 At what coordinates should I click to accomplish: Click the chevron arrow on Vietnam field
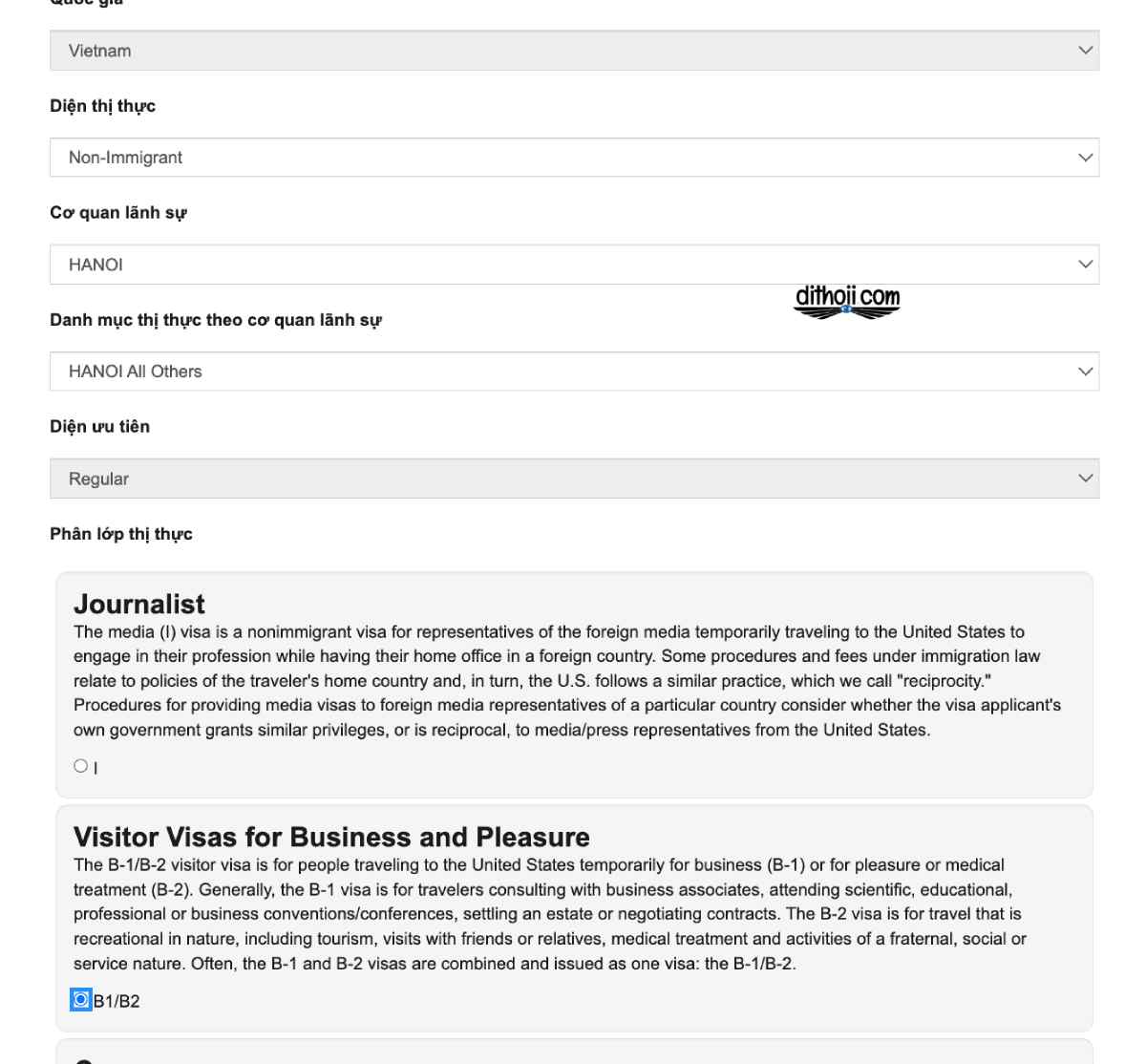coord(1085,51)
